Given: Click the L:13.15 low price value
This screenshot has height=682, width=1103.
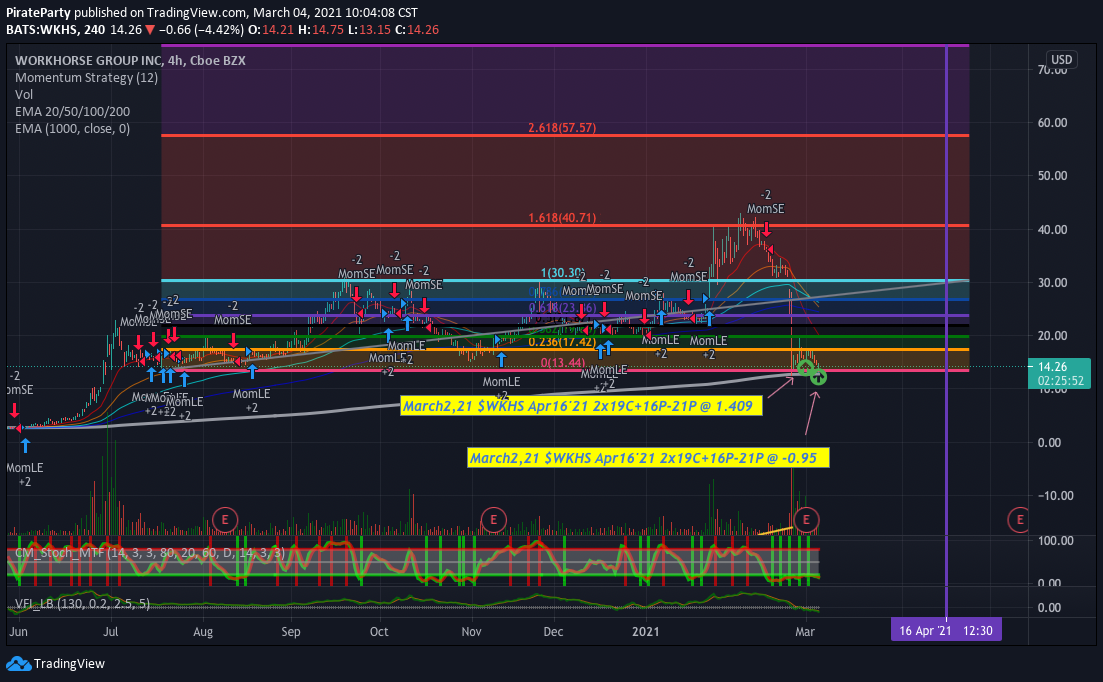Looking at the screenshot, I should pyautogui.click(x=369, y=30).
